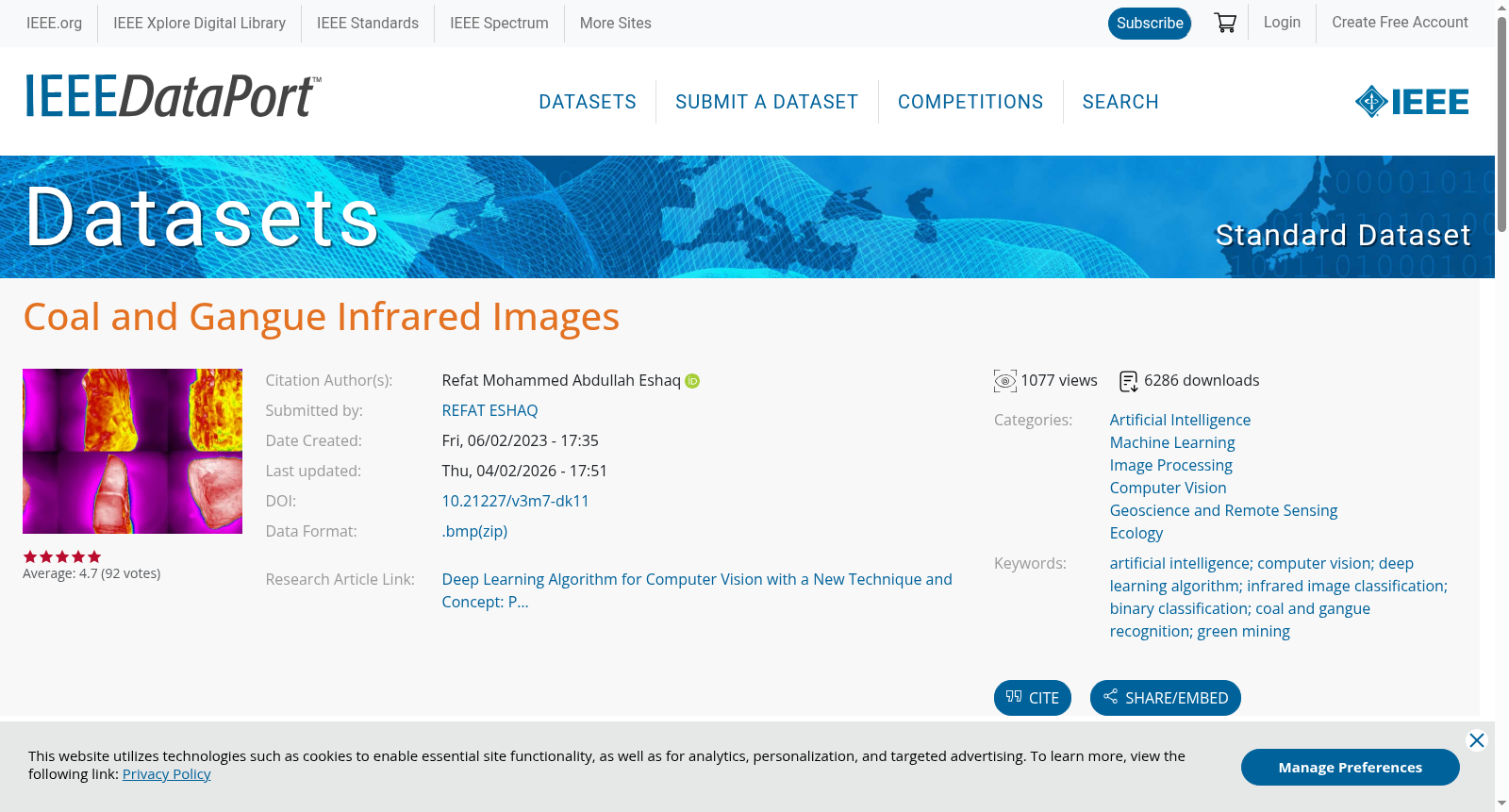This screenshot has width=1509, height=812.
Task: Click the binary classification keyword
Action: (1179, 608)
